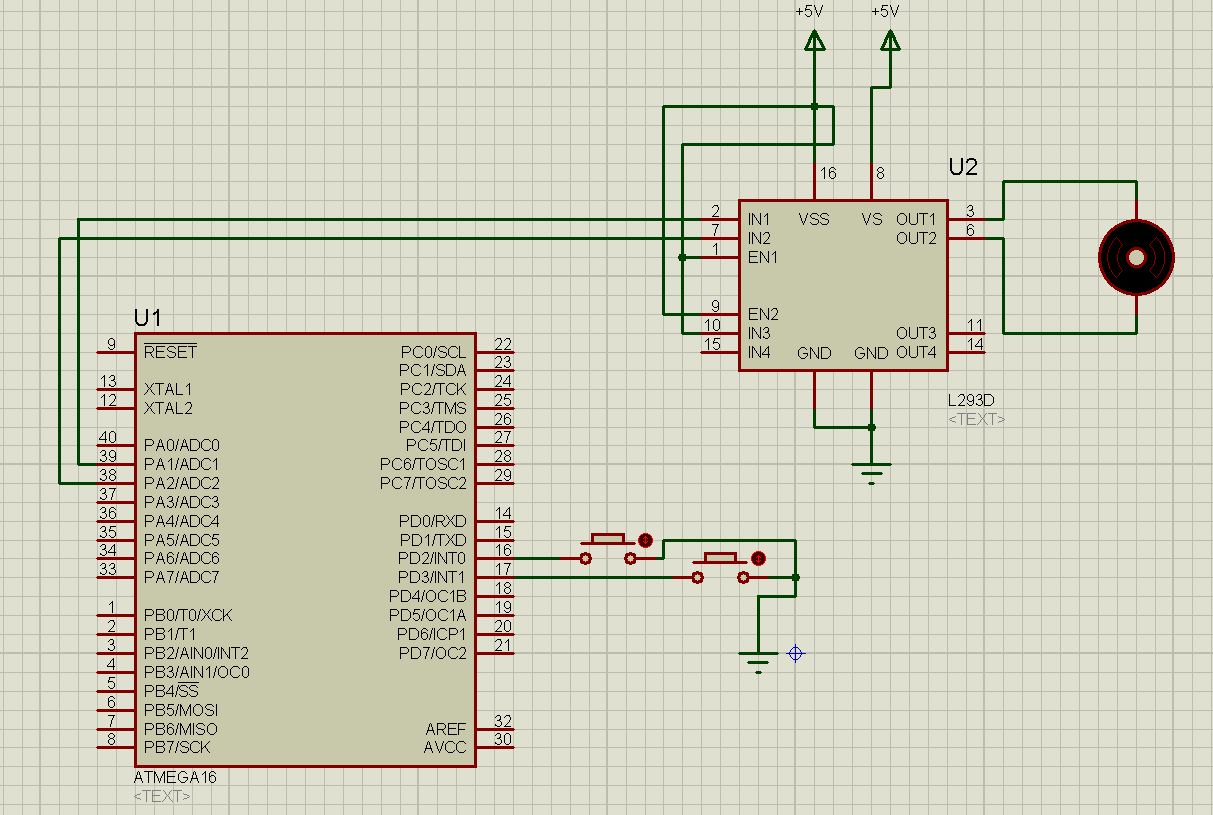Toggle the red latch dot on the PD2 push button
This screenshot has height=815, width=1213.
coord(645,541)
